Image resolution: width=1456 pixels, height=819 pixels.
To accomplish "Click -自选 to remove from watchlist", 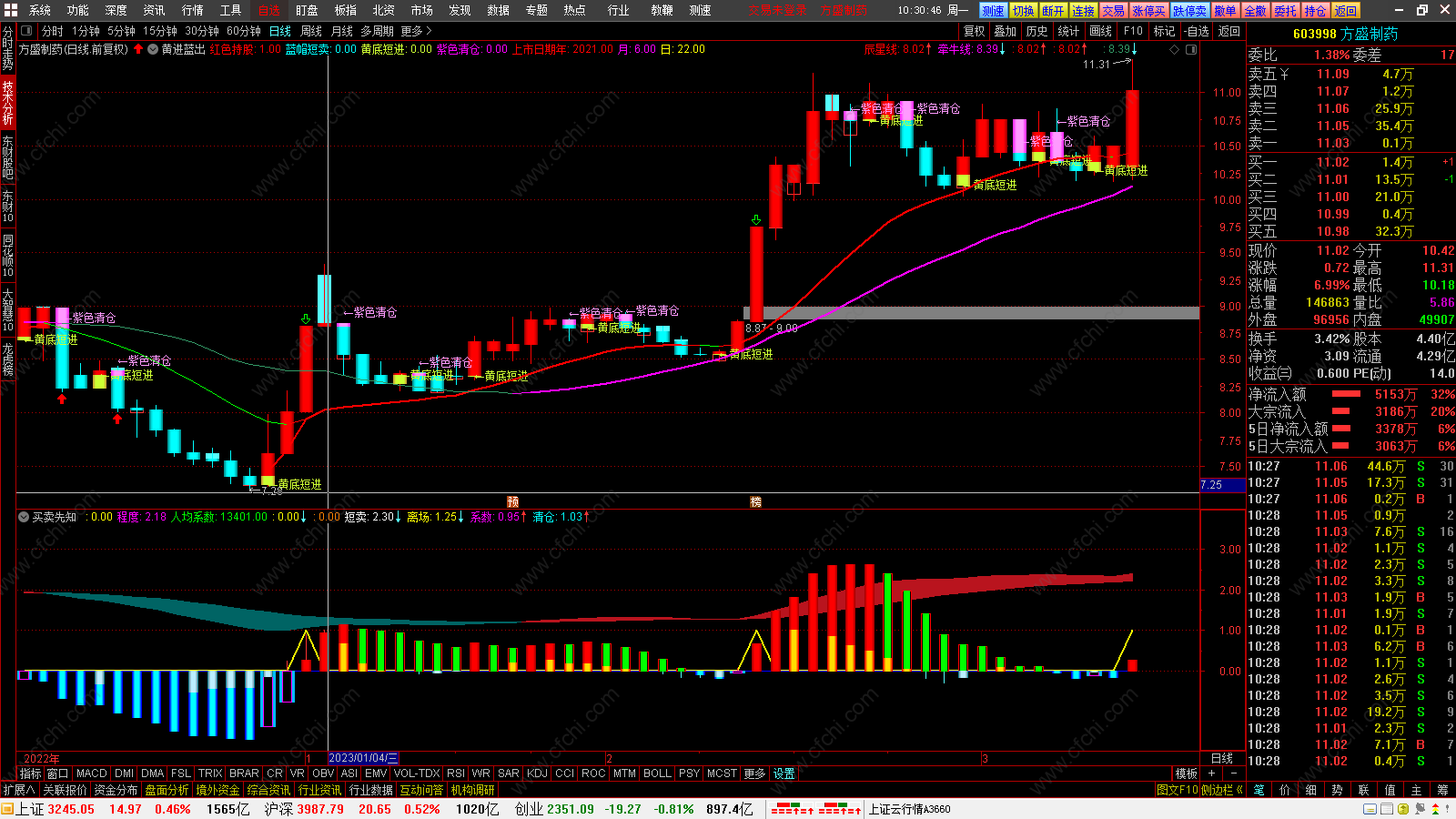I will pyautogui.click(x=1197, y=31).
